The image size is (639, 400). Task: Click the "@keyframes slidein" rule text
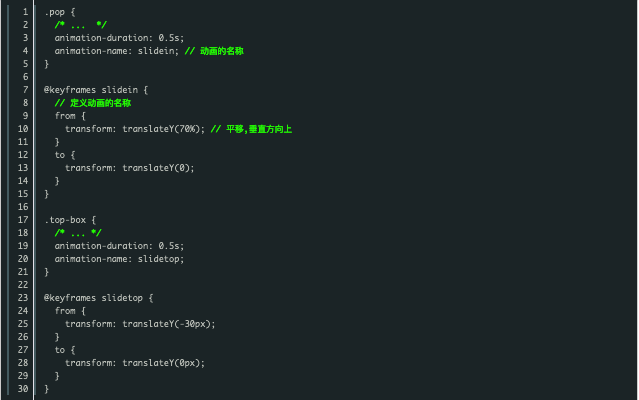(x=91, y=90)
